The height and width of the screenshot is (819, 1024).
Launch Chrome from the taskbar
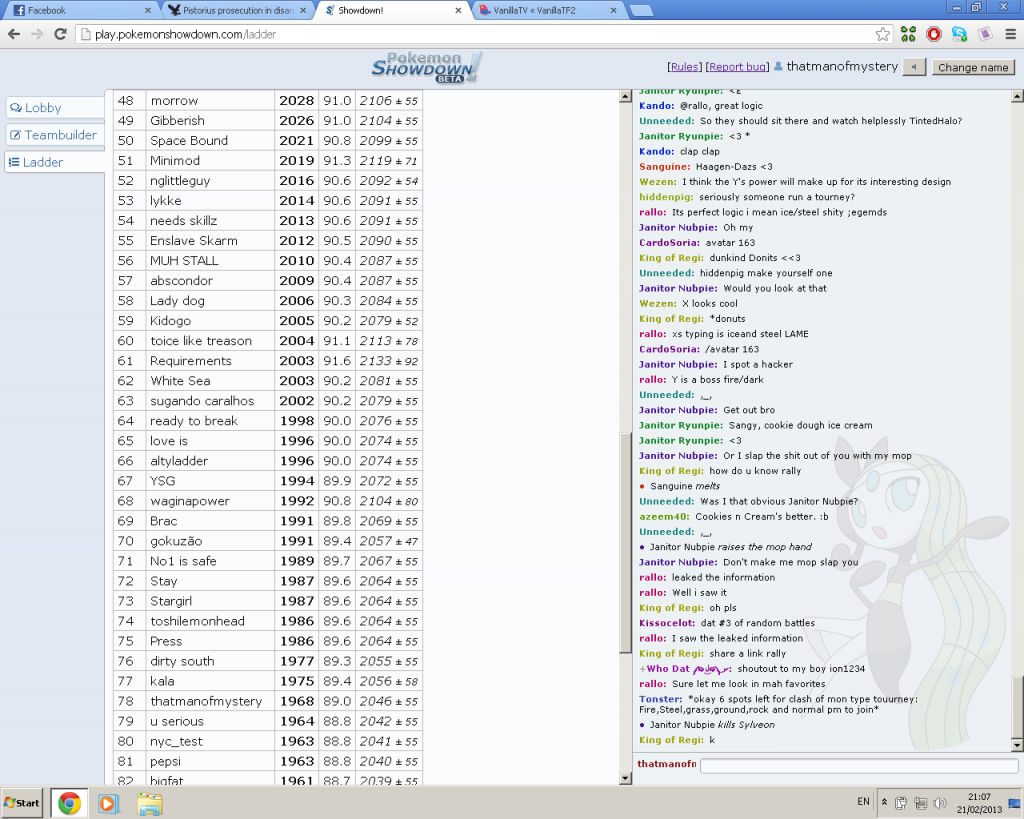(69, 802)
